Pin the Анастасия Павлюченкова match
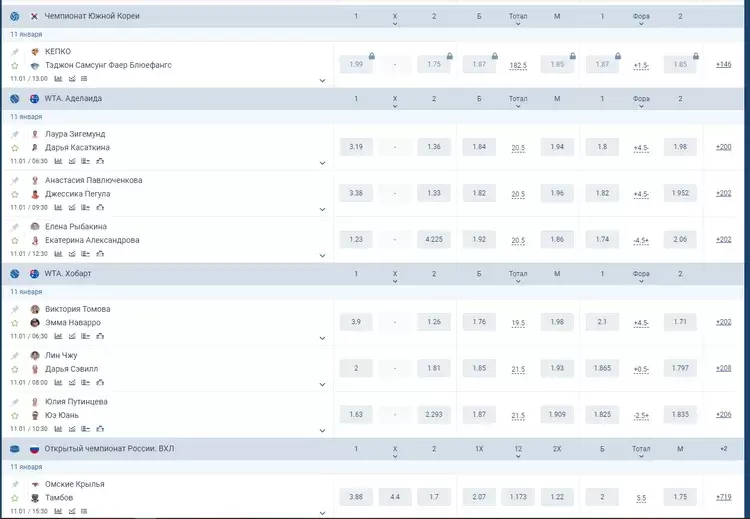The width and height of the screenshot is (750, 519). 15,180
